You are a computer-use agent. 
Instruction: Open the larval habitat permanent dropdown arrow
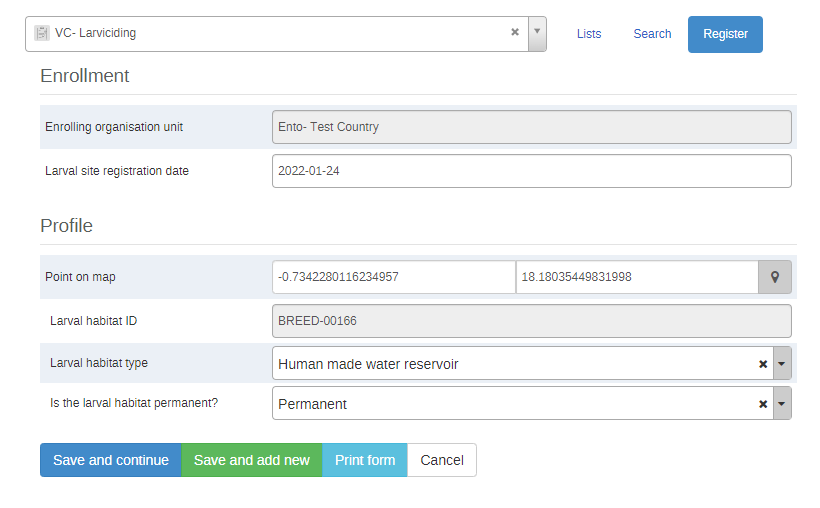click(782, 403)
